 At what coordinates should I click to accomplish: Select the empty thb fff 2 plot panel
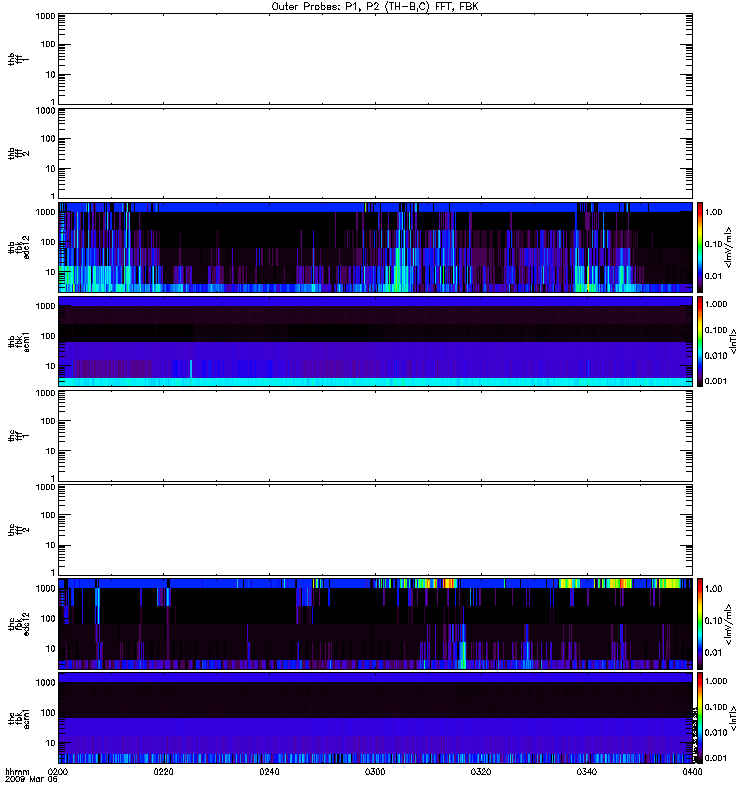click(375, 153)
